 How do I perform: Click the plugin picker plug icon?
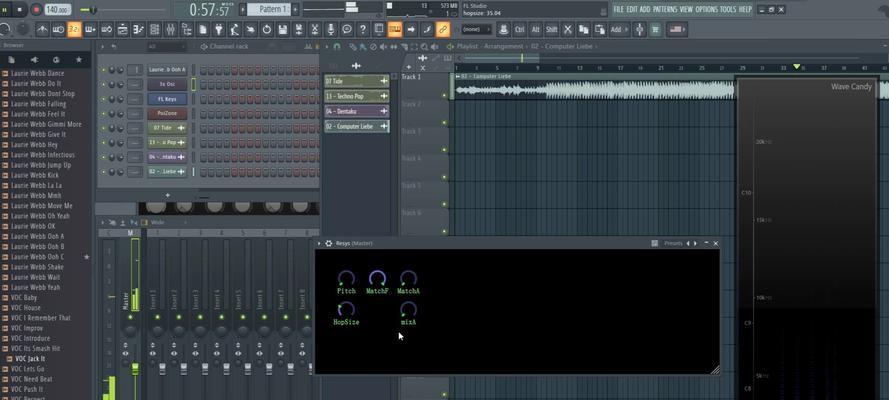(x=219, y=29)
